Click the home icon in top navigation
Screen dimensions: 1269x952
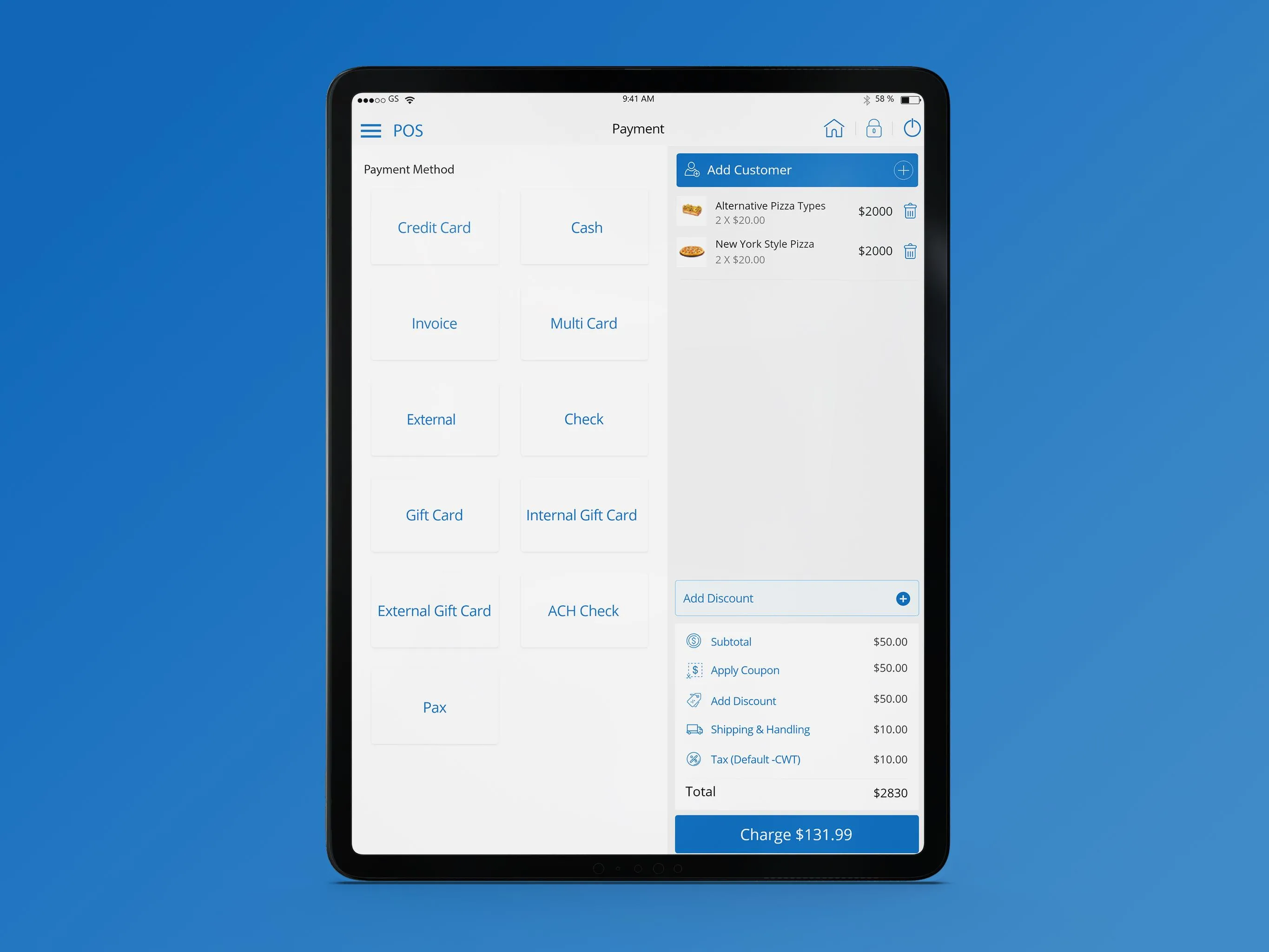pos(834,130)
